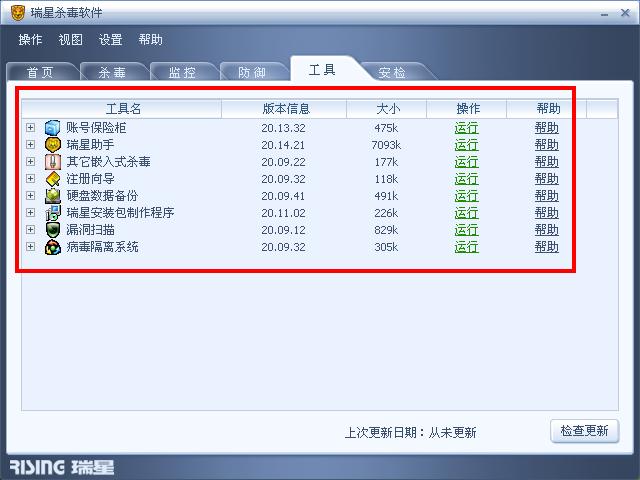Switch to the 监控 tab

point(182,72)
